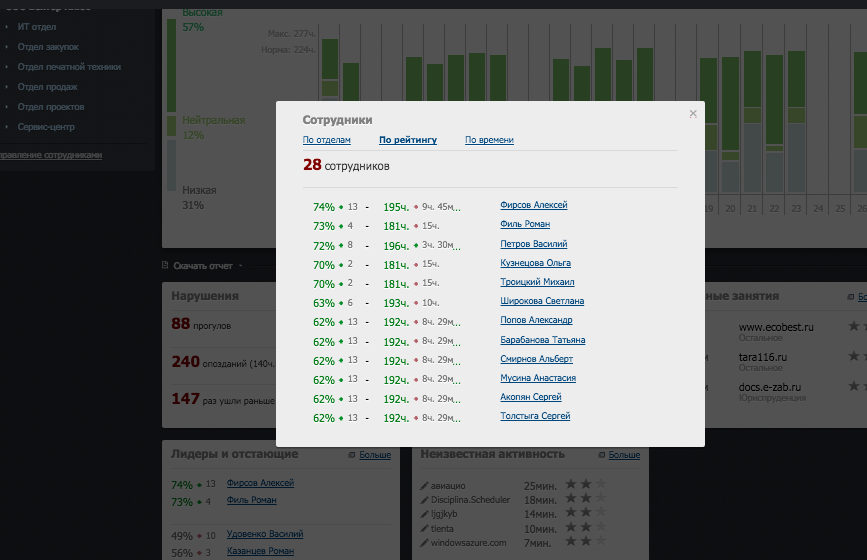Open employee Петров Василий

pos(534,244)
